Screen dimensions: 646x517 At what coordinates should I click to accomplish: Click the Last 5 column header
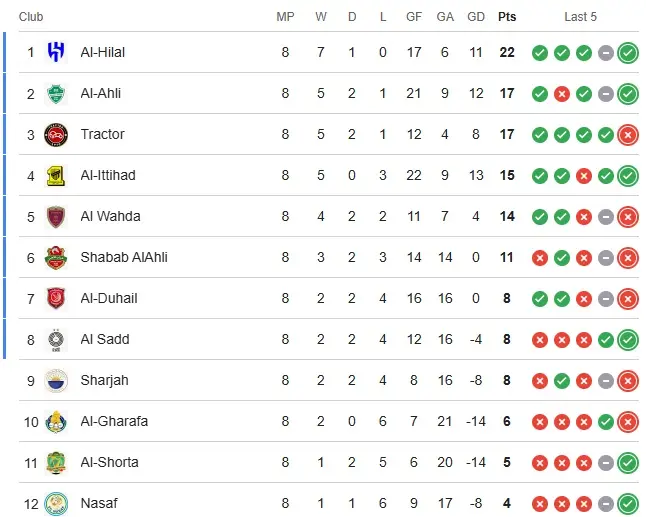(x=580, y=17)
